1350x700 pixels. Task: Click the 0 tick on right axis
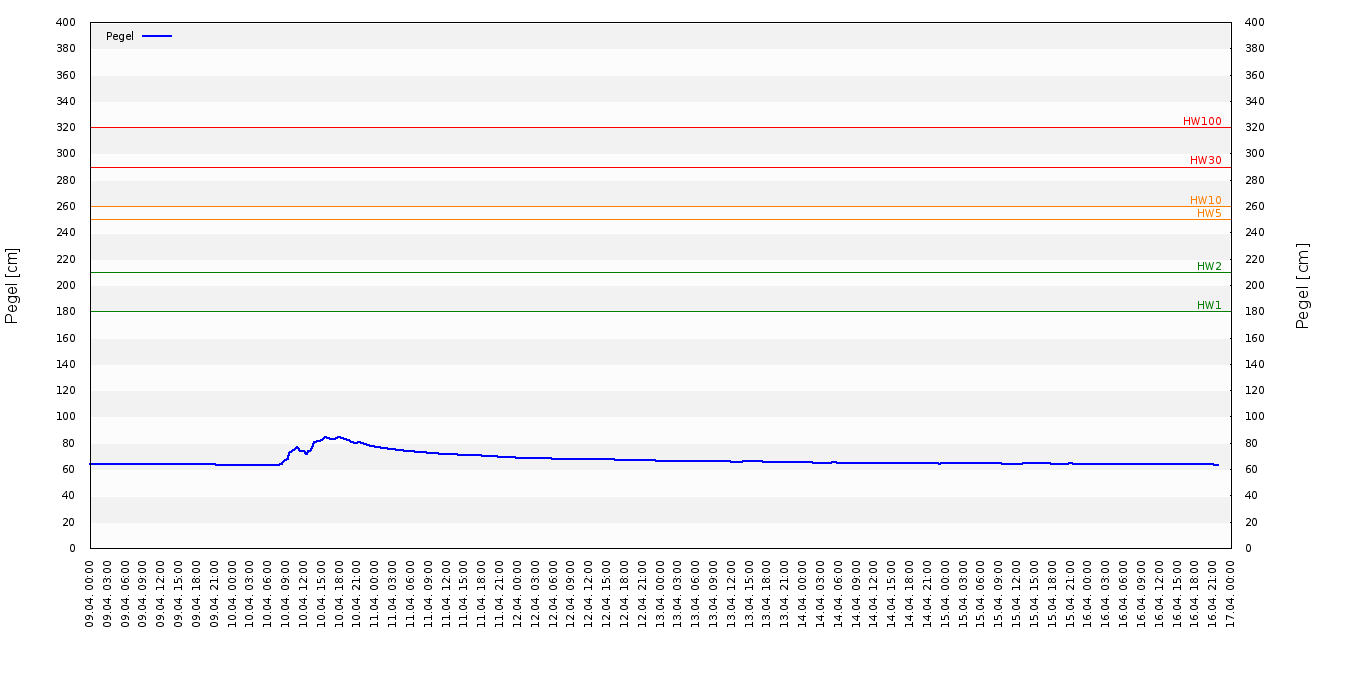pos(1248,548)
